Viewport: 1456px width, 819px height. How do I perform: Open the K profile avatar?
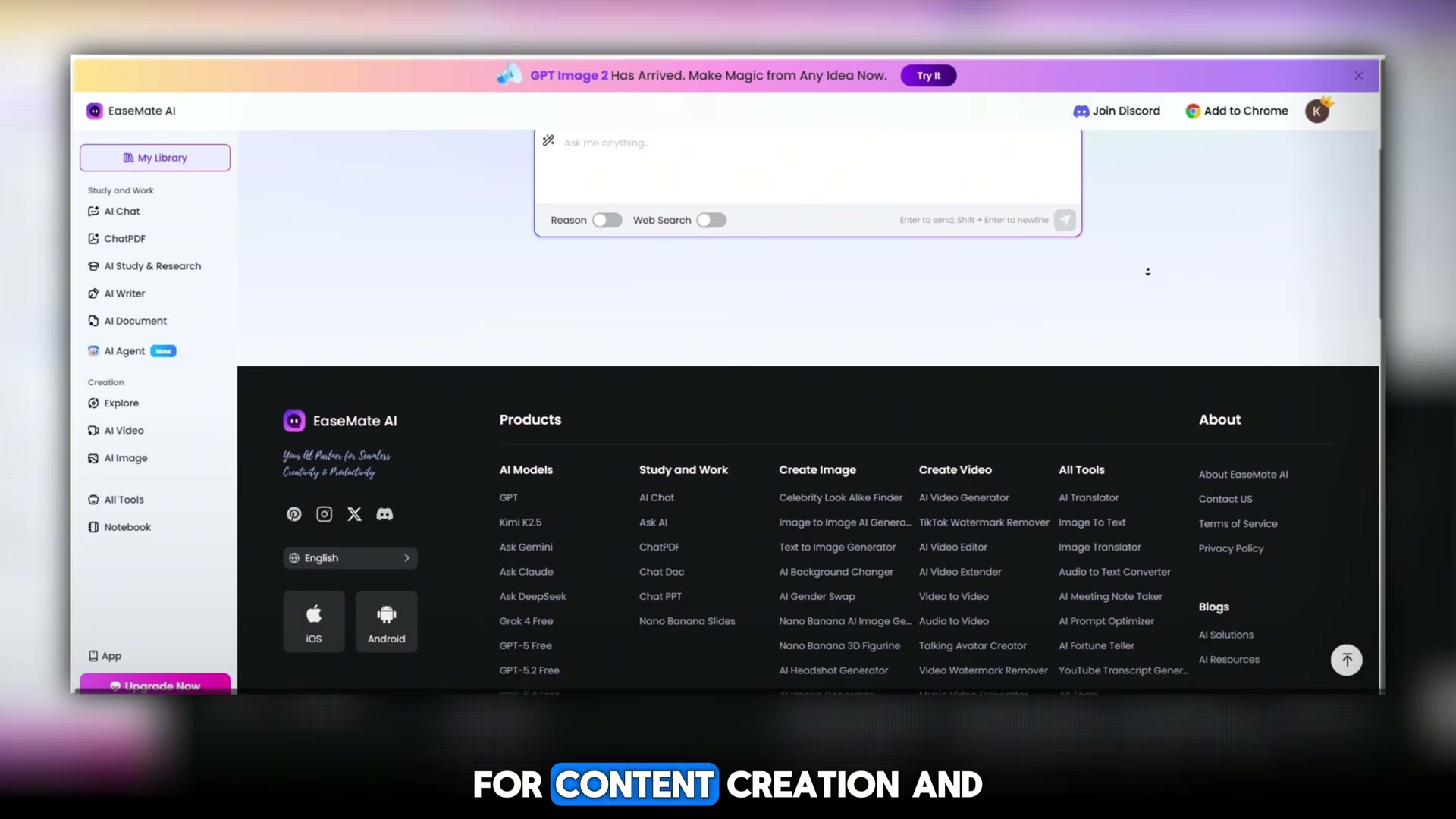(1317, 111)
